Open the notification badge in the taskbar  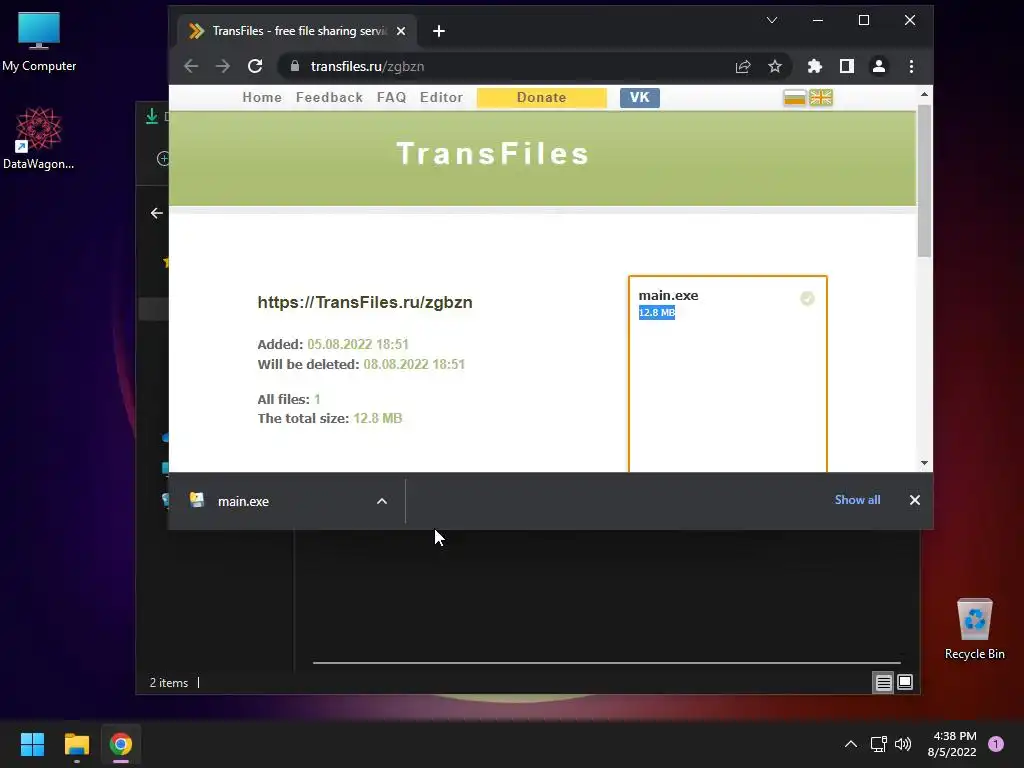click(996, 744)
